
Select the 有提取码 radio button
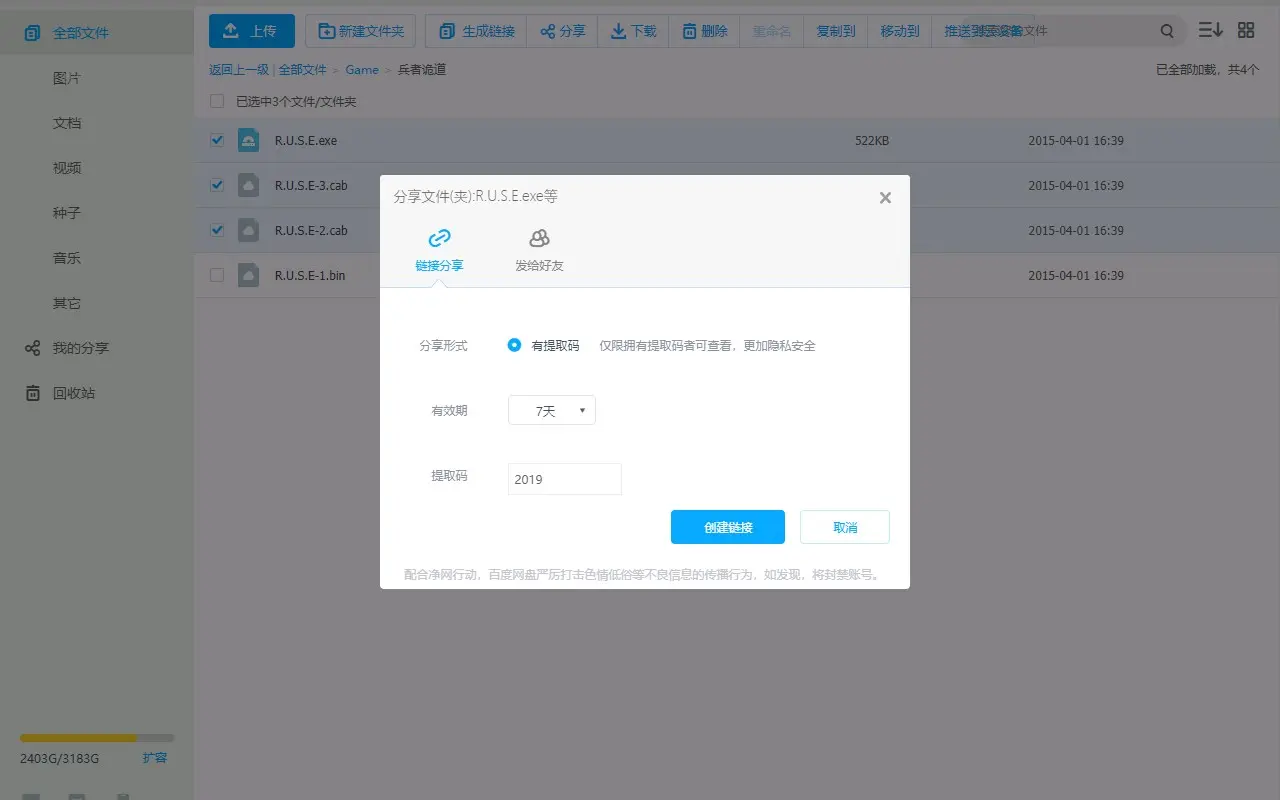click(514, 345)
